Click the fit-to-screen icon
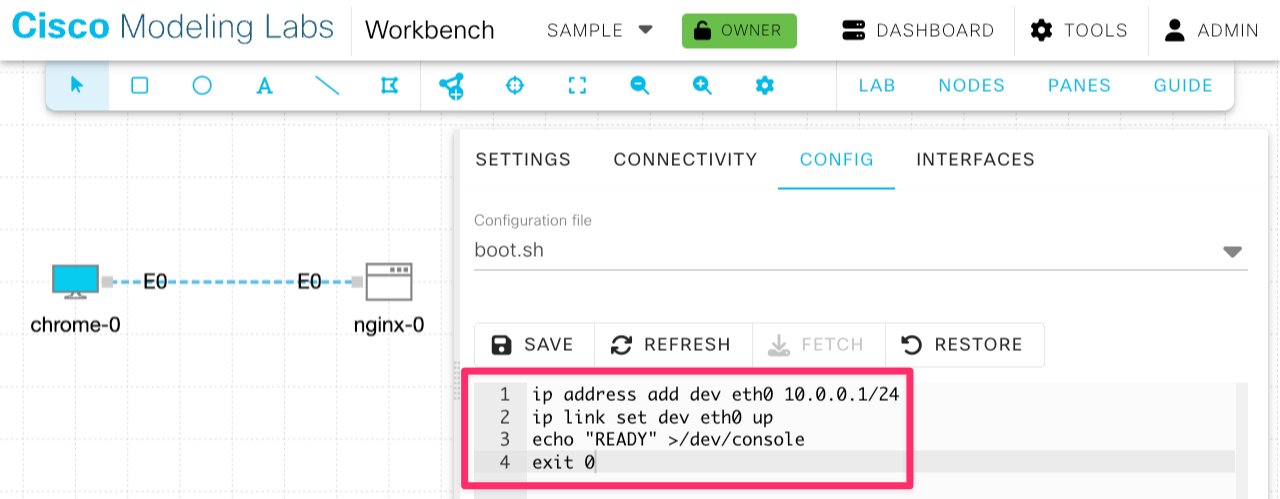Screen dimensions: 1280x499 577,86
